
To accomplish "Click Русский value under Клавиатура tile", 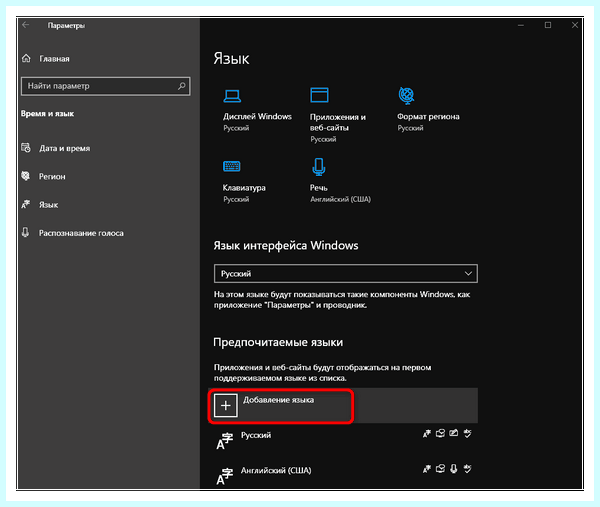I will (x=236, y=199).
